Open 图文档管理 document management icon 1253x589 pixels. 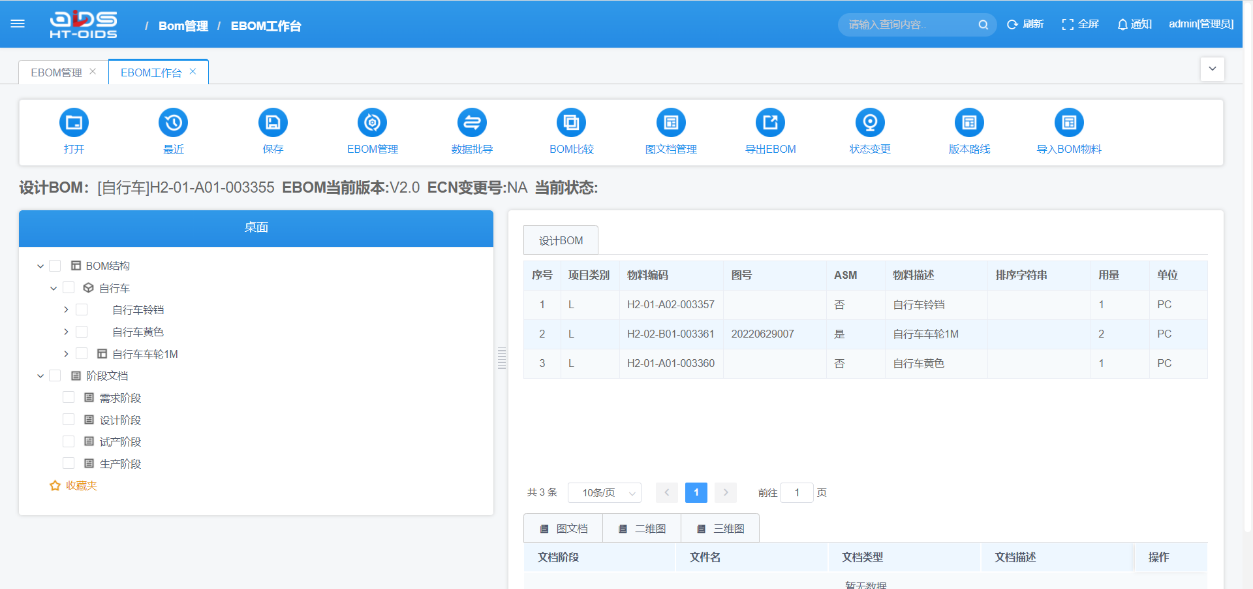tap(671, 123)
